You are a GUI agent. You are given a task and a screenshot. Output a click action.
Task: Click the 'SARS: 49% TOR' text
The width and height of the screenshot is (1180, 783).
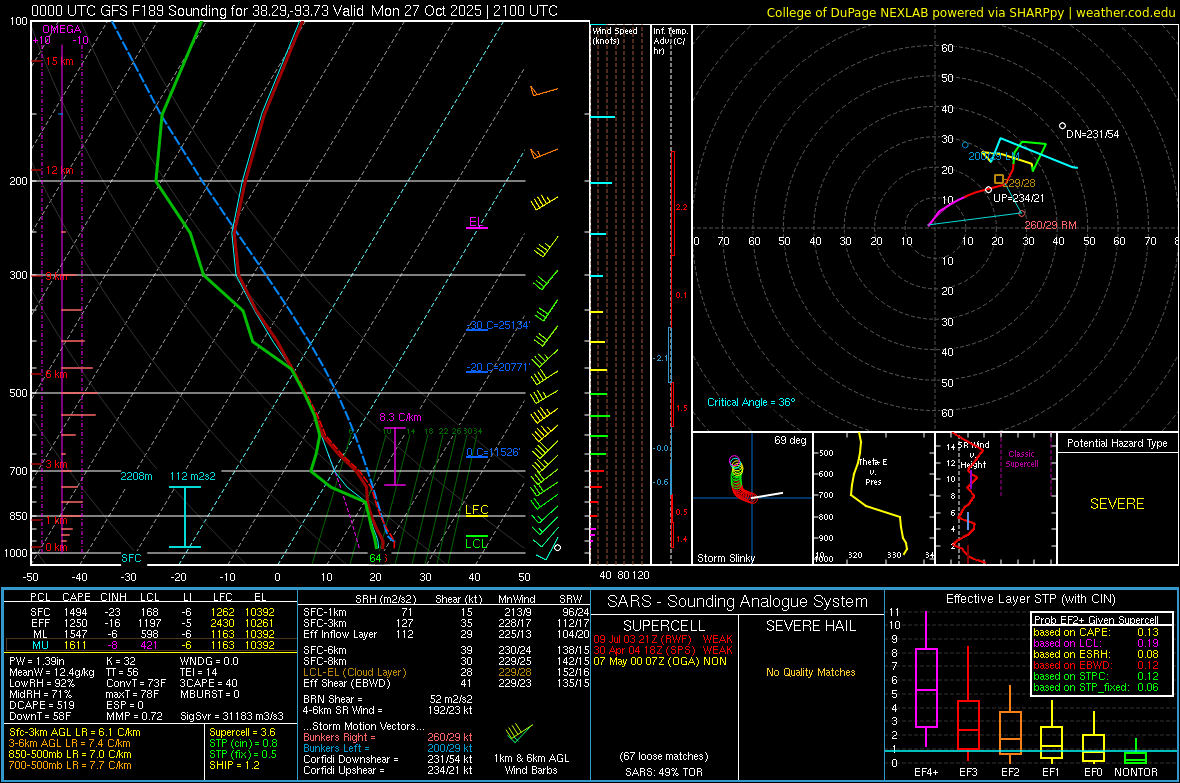coord(664,772)
